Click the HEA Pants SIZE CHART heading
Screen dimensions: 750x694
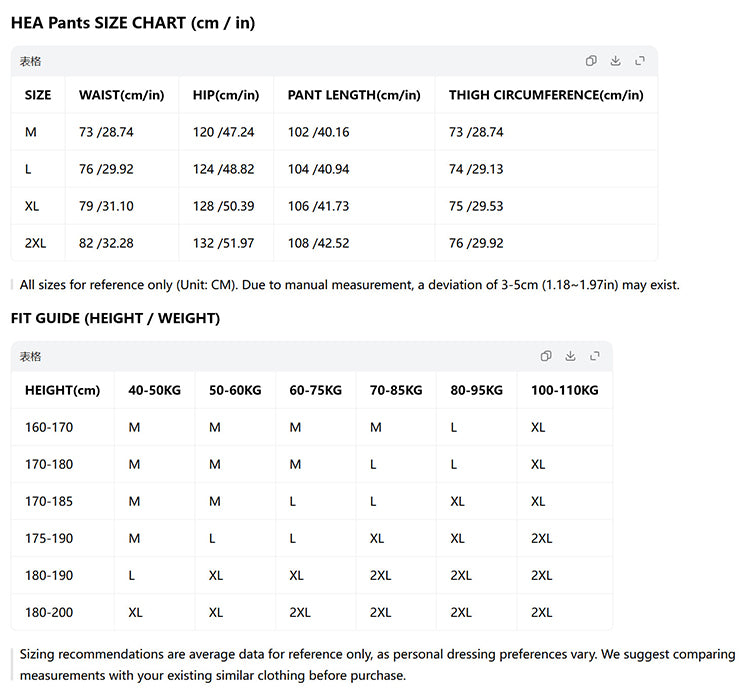pos(133,23)
